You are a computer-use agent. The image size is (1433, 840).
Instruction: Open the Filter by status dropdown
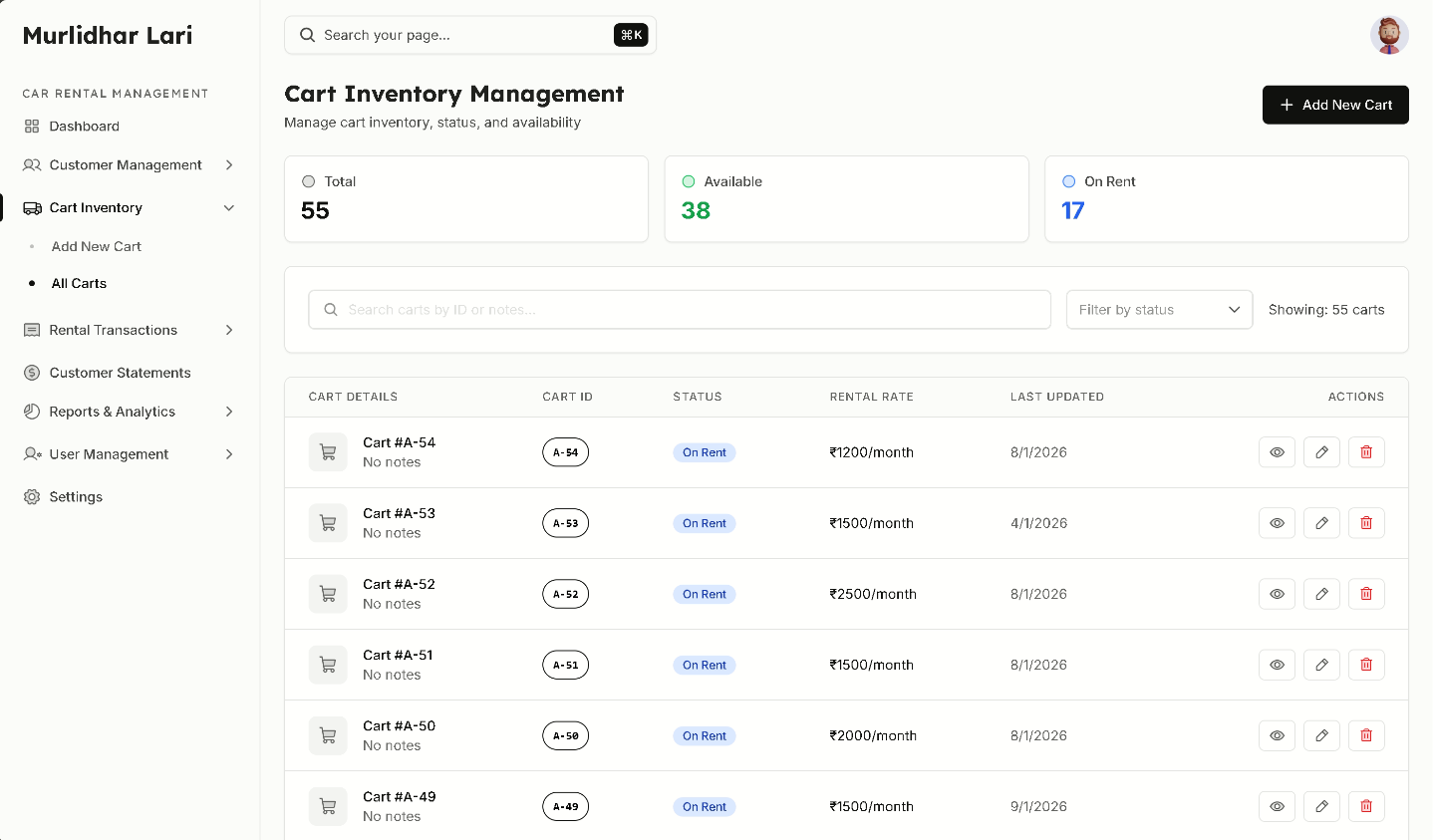(1159, 309)
